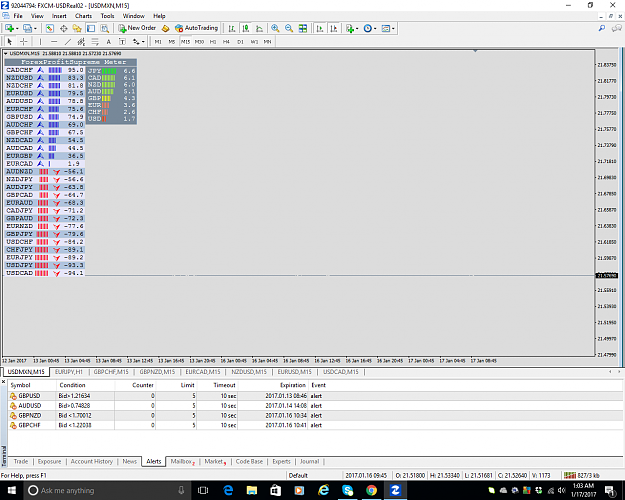Click the Indicators list icon

pyautogui.click(x=350, y=28)
